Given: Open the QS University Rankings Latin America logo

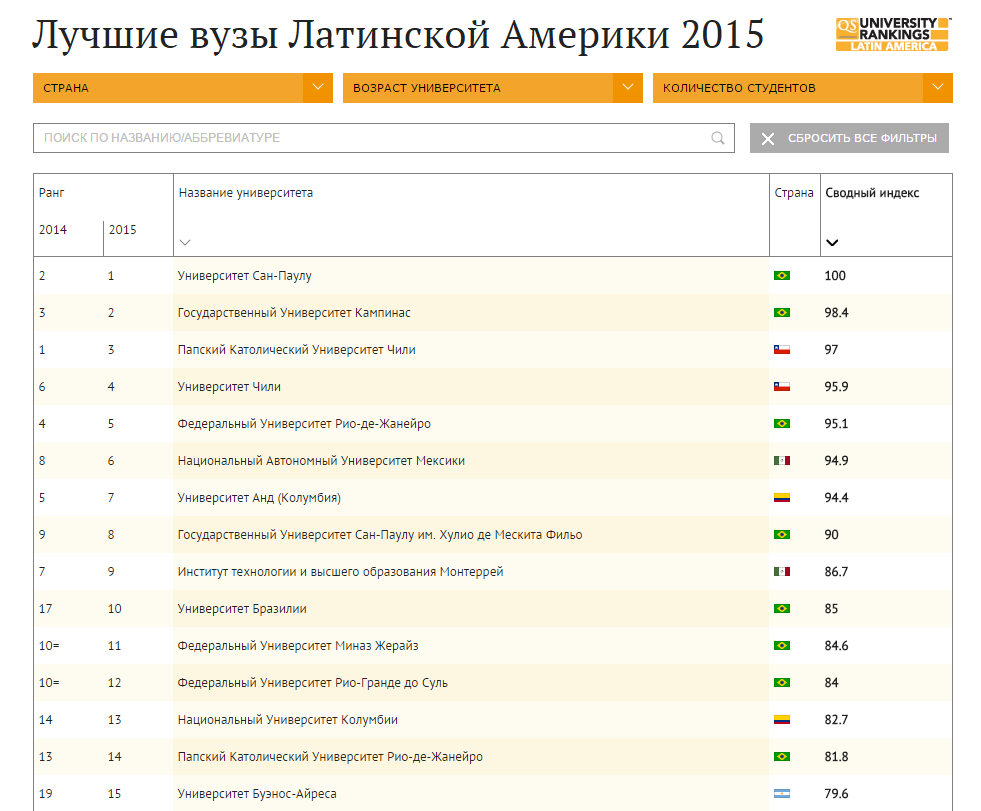Looking at the screenshot, I should click(x=893, y=34).
